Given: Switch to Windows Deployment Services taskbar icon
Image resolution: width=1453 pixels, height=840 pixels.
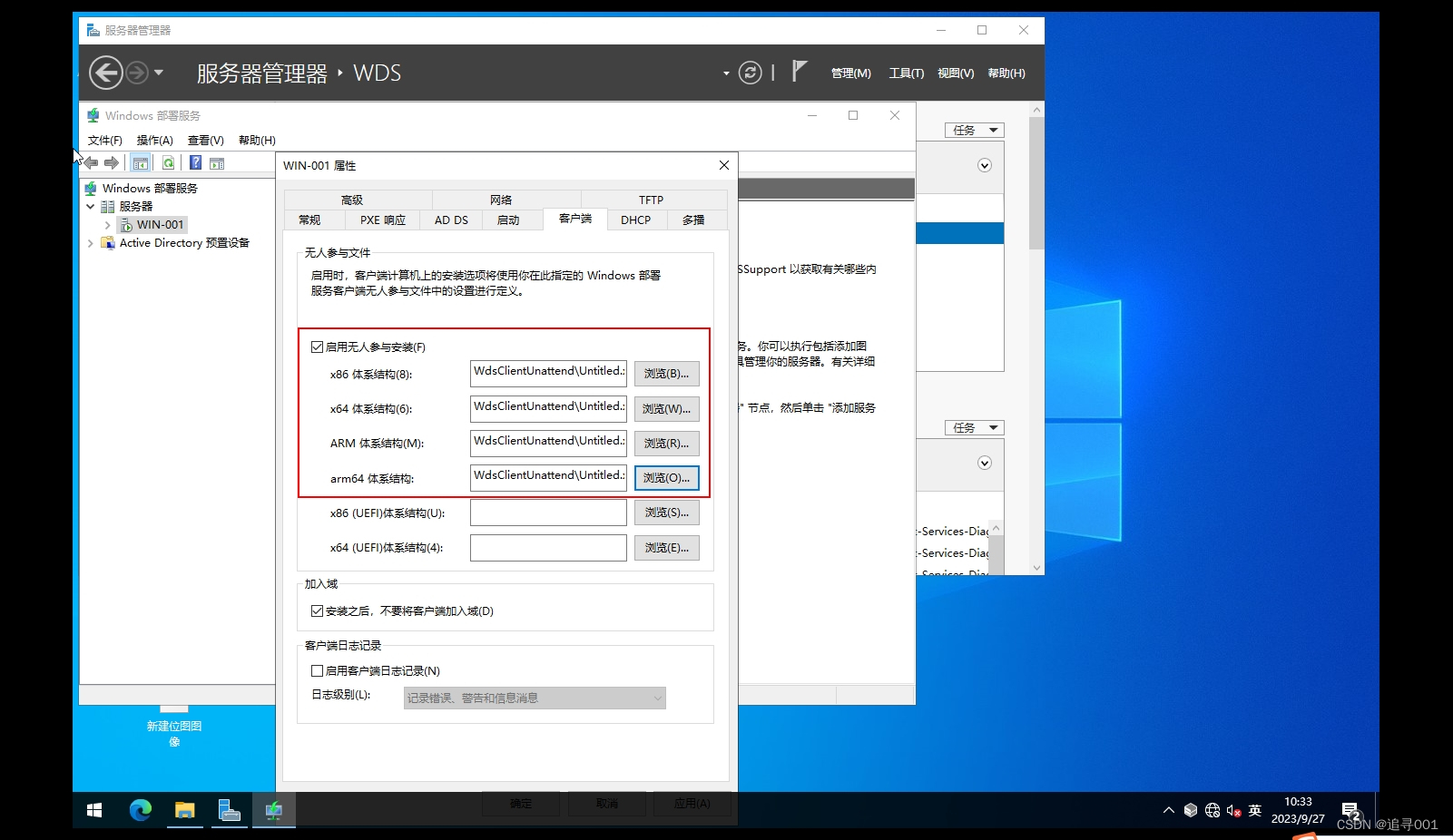Looking at the screenshot, I should [273, 810].
